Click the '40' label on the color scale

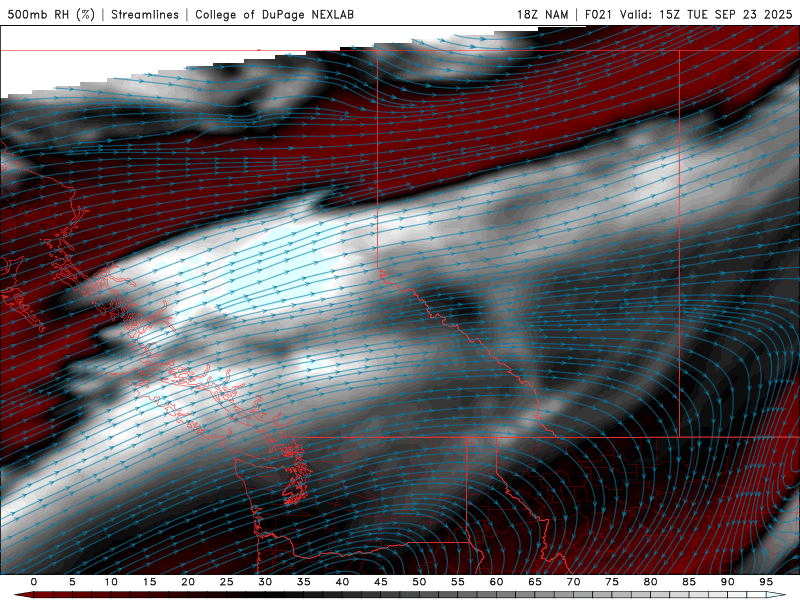(342, 582)
